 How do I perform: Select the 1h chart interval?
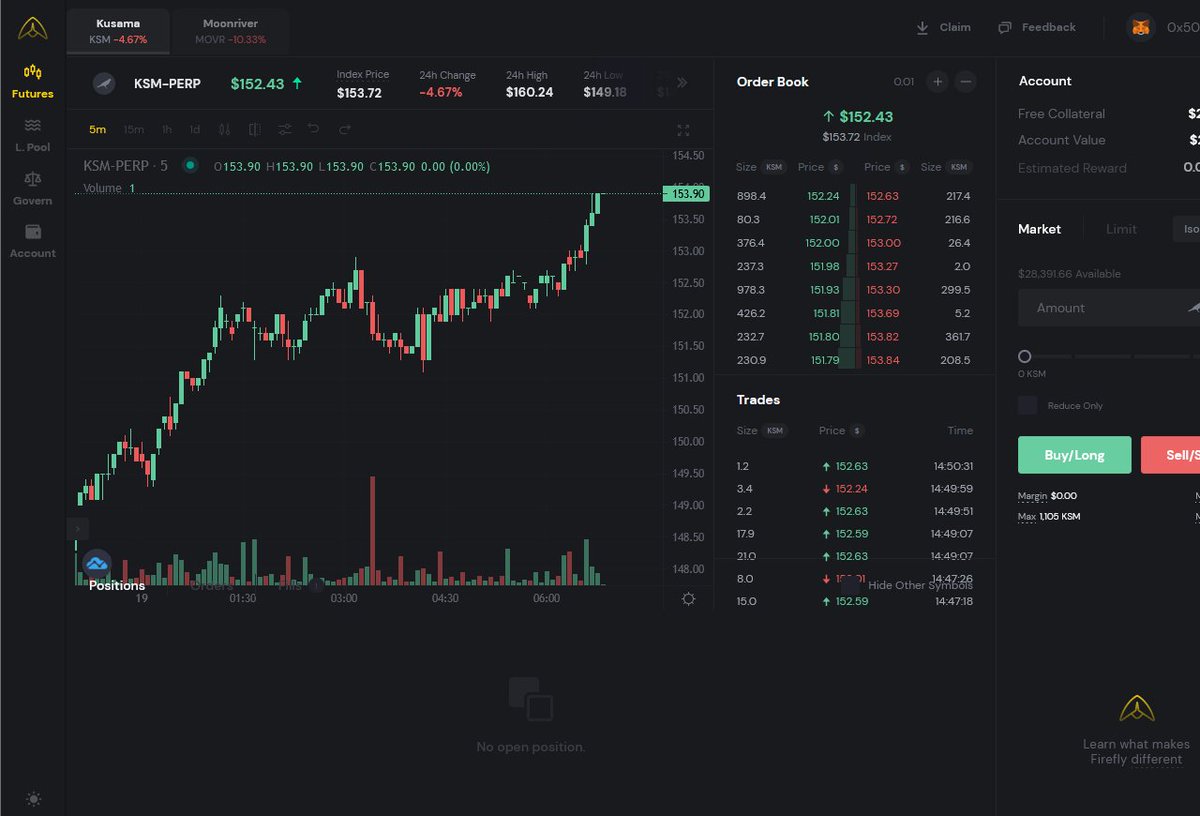(167, 130)
